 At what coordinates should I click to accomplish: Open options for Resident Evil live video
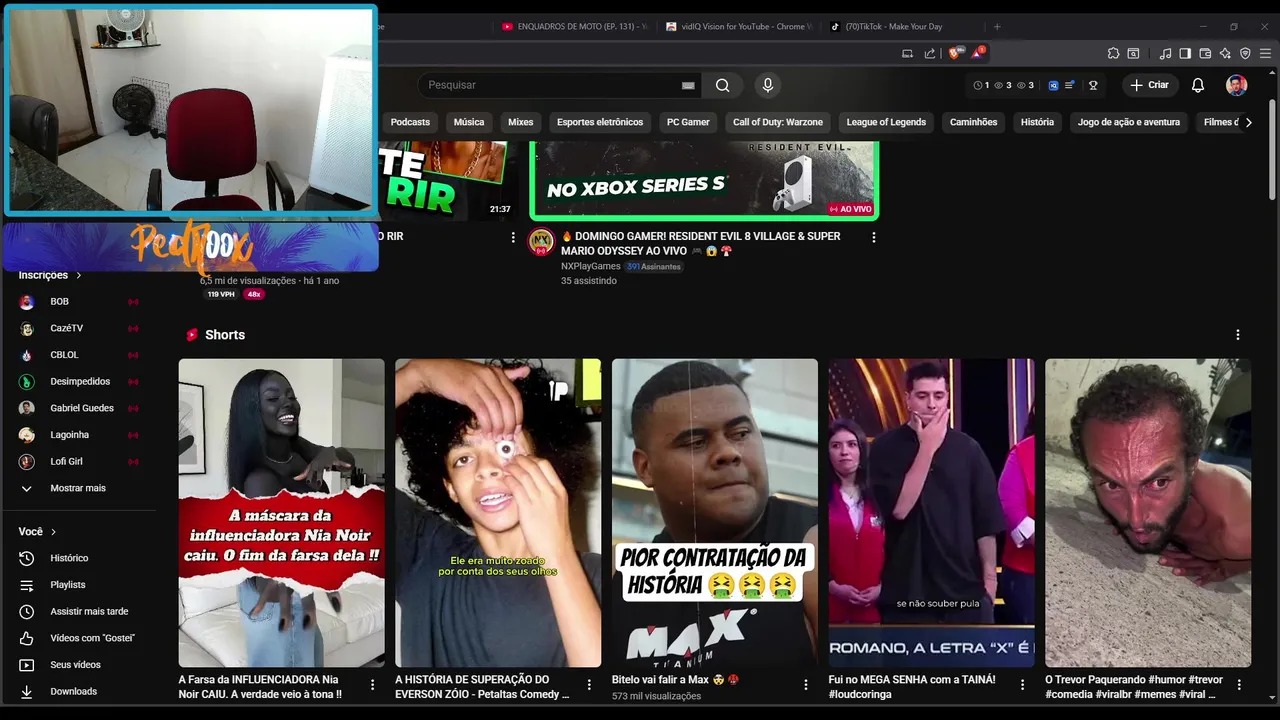click(873, 238)
